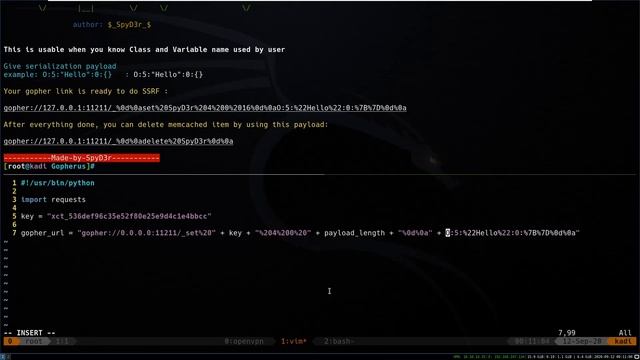The image size is (640, 360).
Task: Click vim 'All' scroll position indicator
Action: pyautogui.click(x=625, y=333)
